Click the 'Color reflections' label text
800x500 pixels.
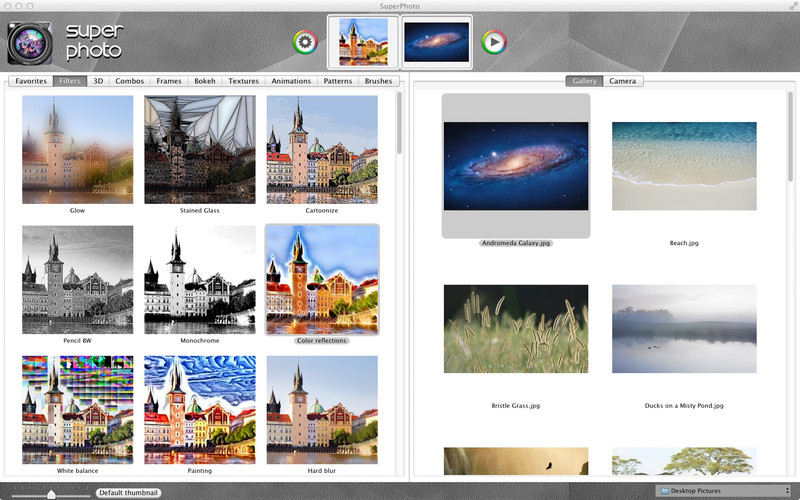pyautogui.click(x=322, y=340)
